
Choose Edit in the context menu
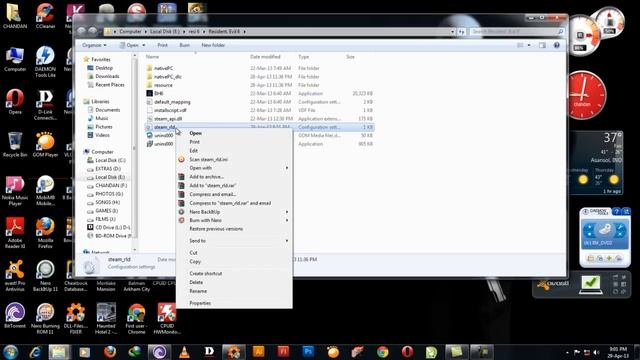pyautogui.click(x=234, y=151)
